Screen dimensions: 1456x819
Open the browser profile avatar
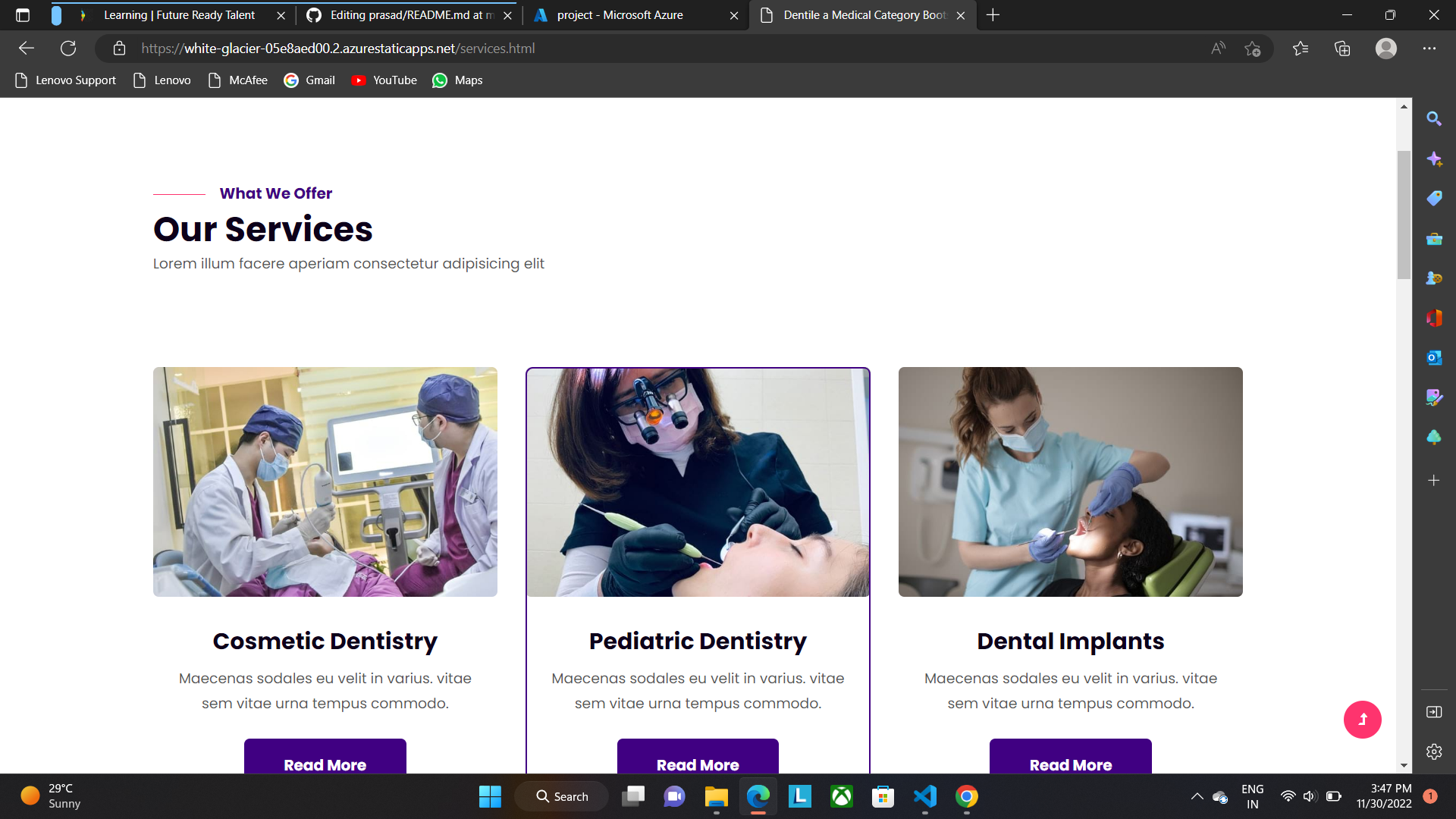tap(1386, 49)
